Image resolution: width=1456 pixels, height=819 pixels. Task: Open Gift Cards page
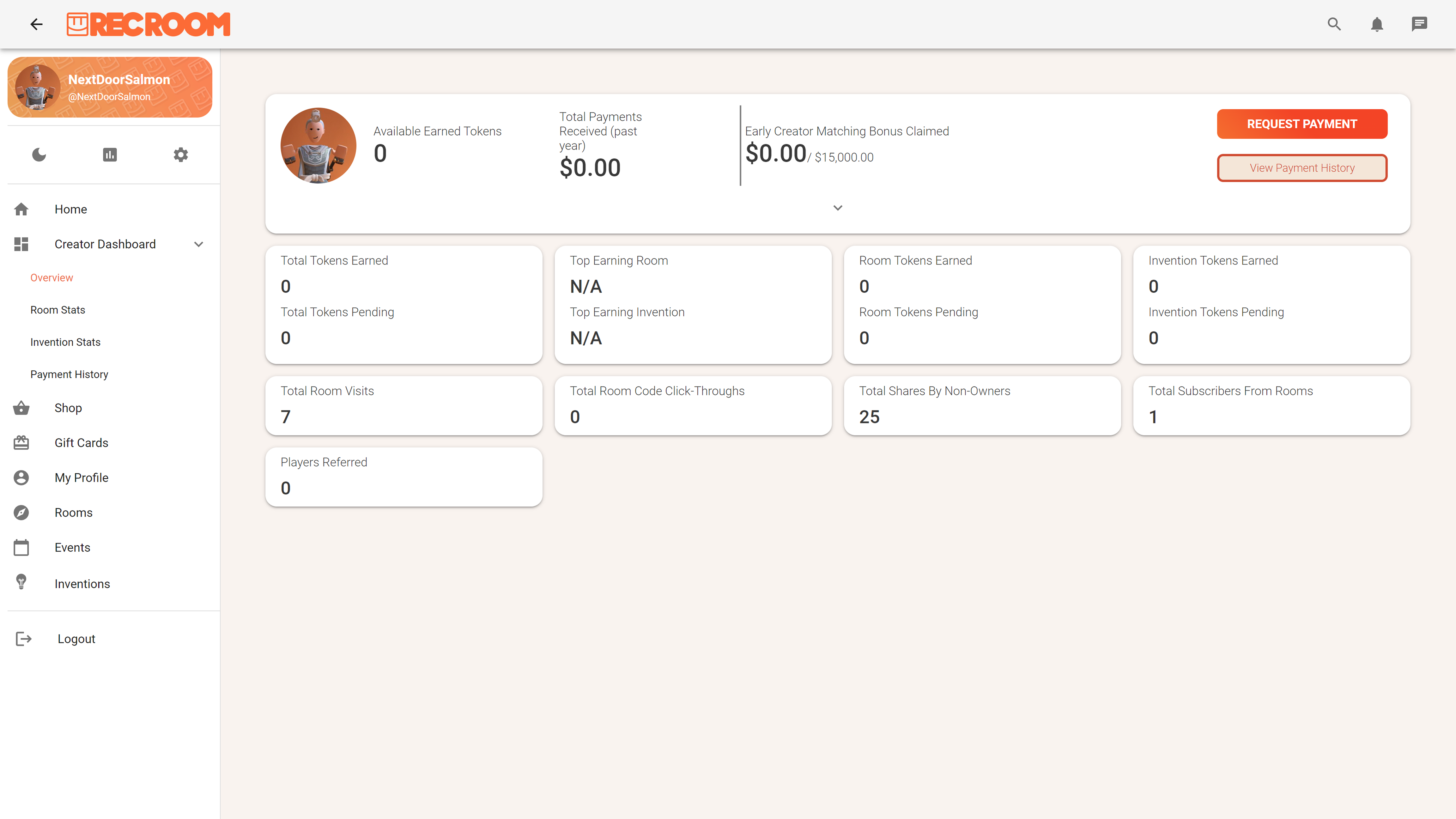[82, 443]
